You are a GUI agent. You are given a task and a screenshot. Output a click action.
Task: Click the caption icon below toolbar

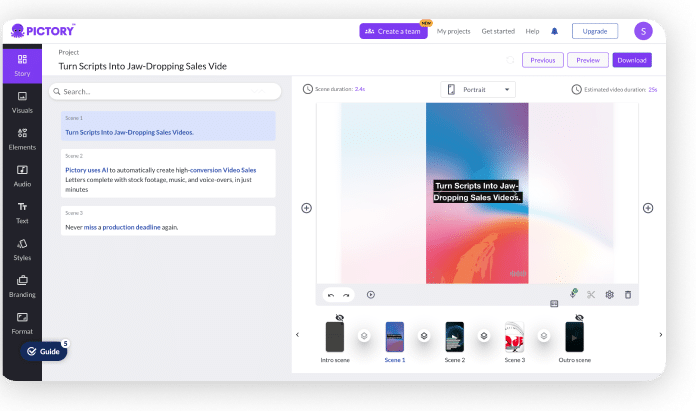pos(554,304)
